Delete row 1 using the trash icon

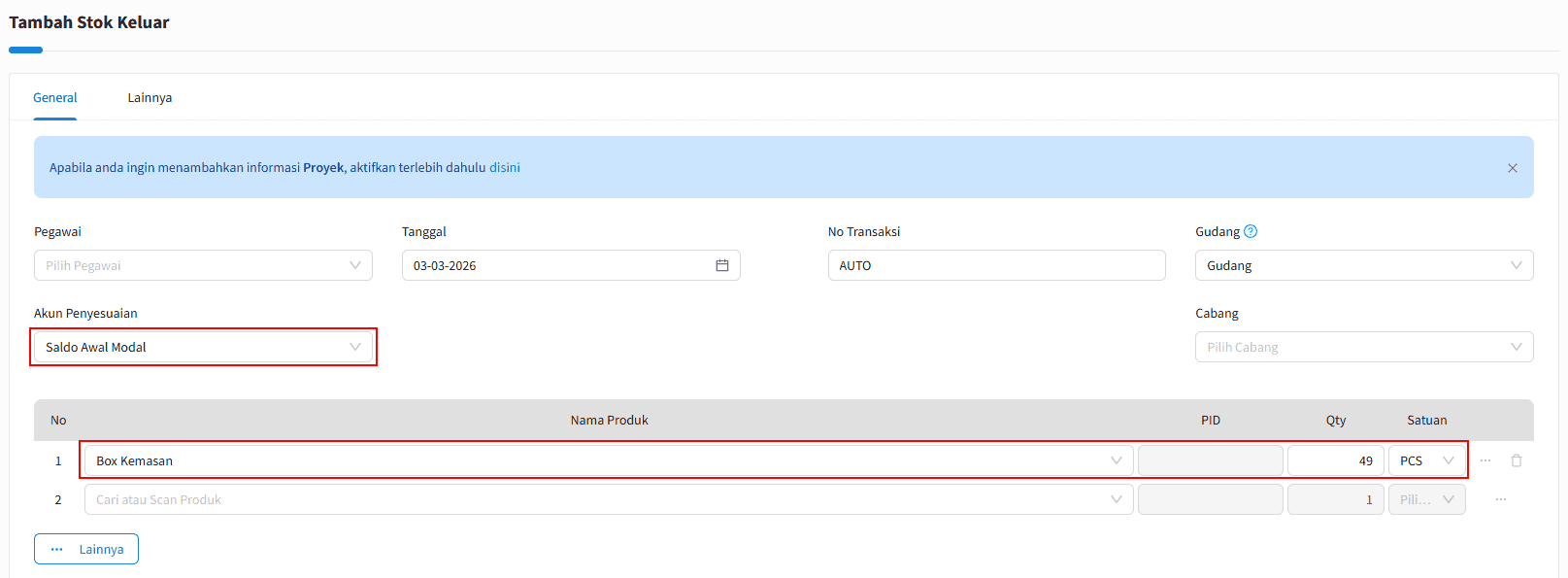pyautogui.click(x=1516, y=460)
